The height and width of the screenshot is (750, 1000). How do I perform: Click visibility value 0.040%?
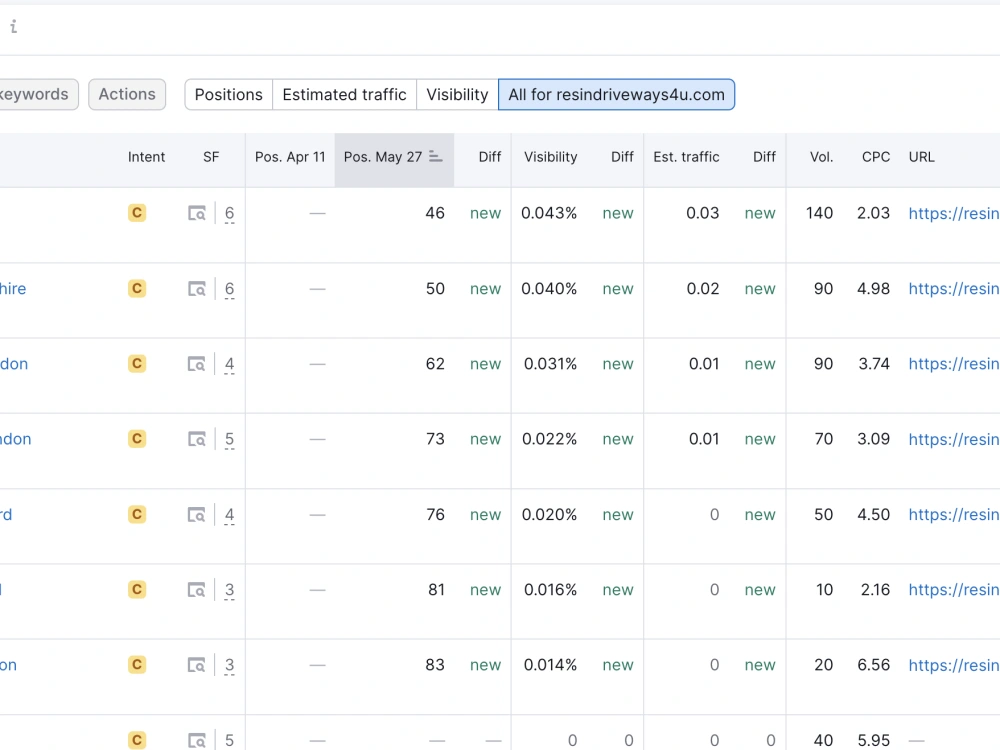549,289
